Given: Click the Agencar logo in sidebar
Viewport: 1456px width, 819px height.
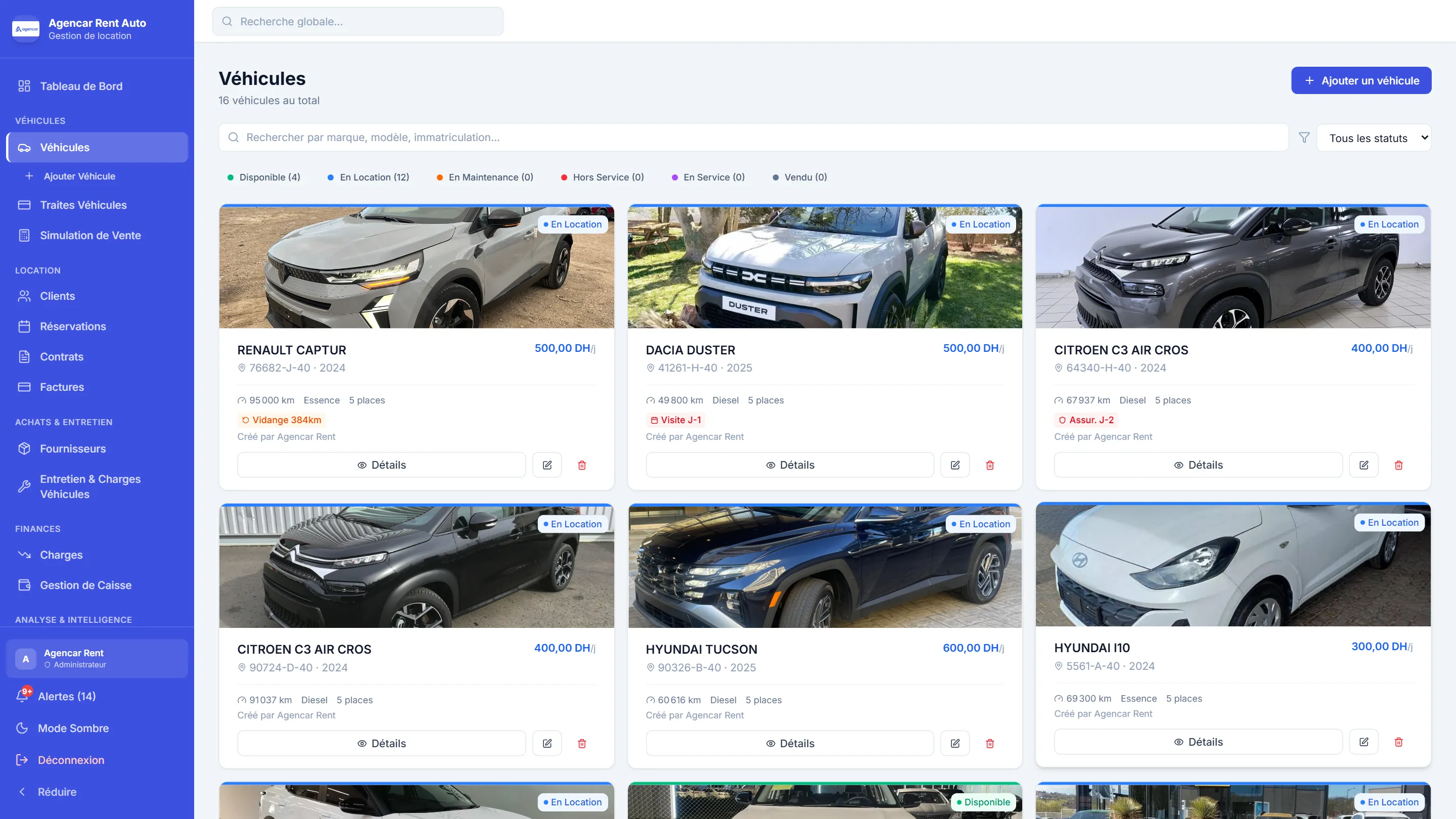Looking at the screenshot, I should coord(25,29).
